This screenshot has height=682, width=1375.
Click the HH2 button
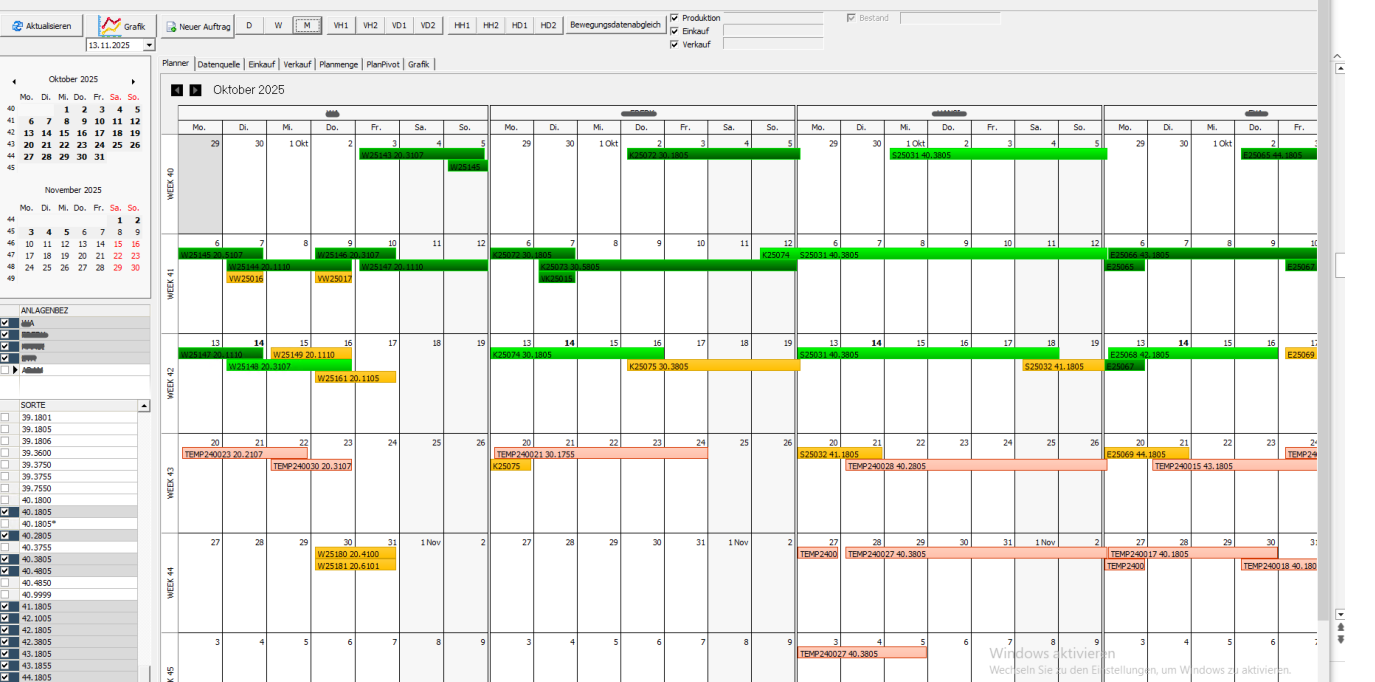coord(490,25)
